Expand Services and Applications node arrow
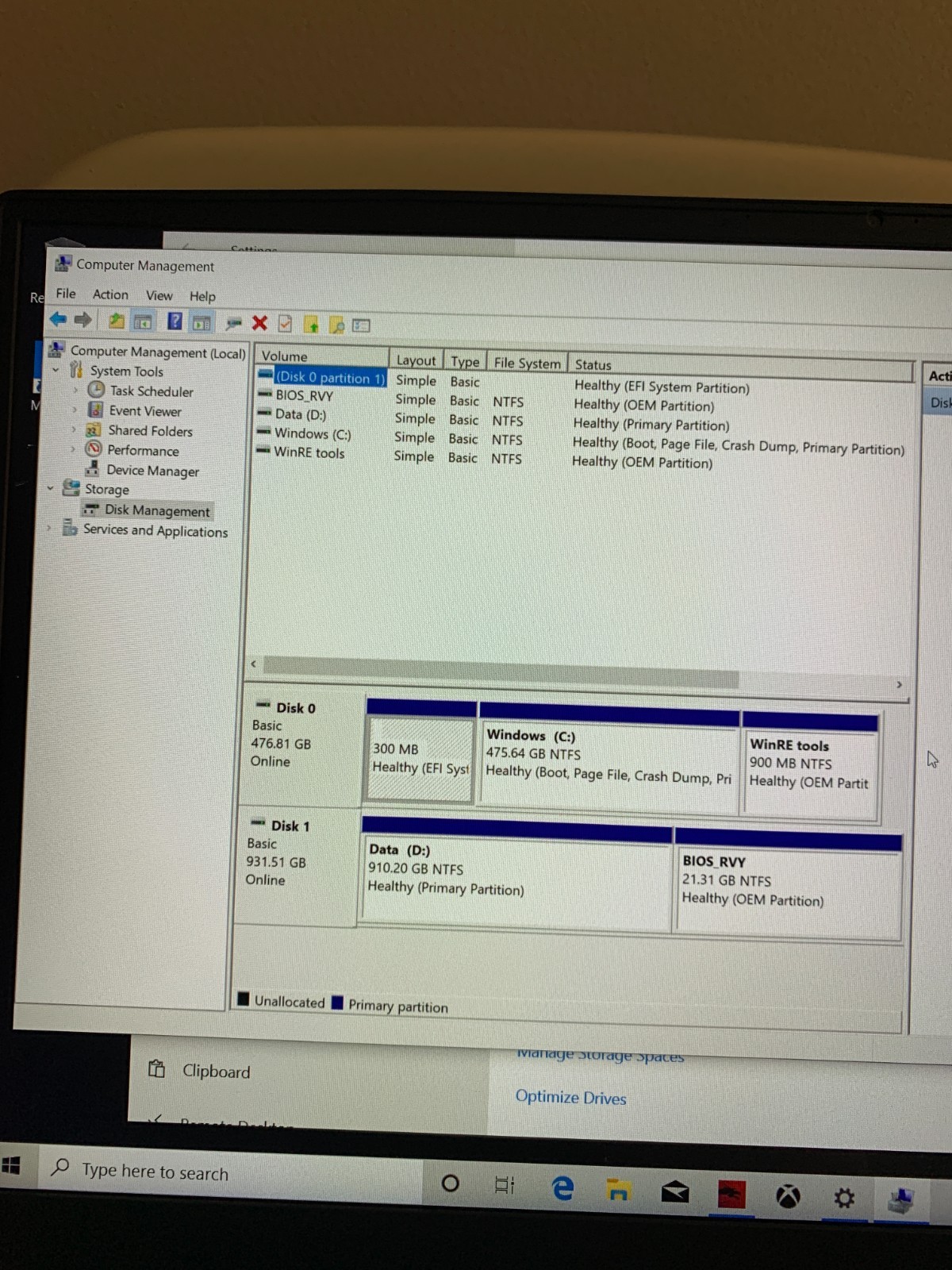 click(48, 527)
